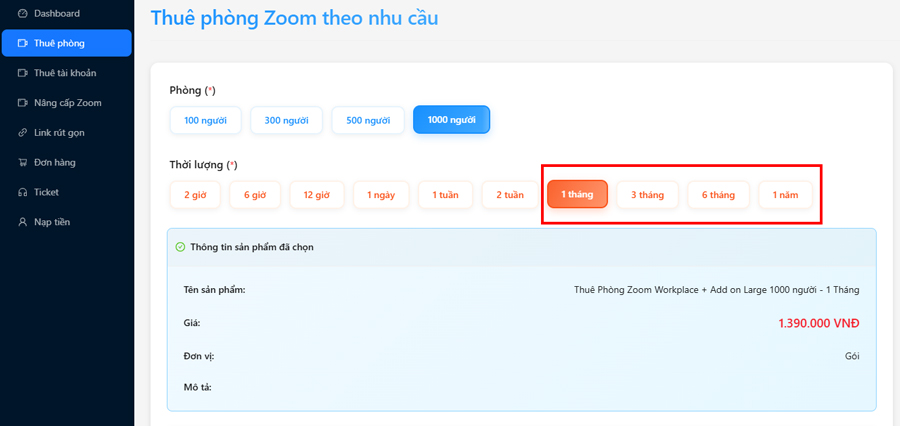Open the Ticket support page
This screenshot has height=426, width=900.
click(x=67, y=192)
